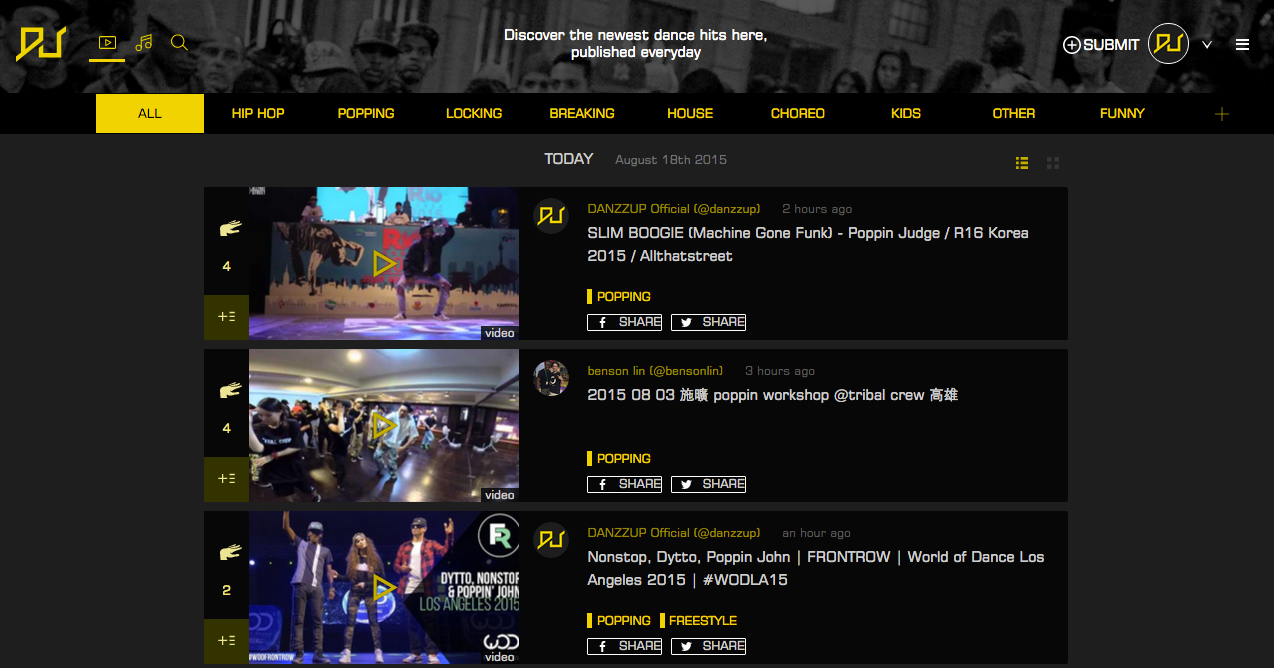Open the hamburger menu icon
This screenshot has height=668, width=1274.
1242,44
